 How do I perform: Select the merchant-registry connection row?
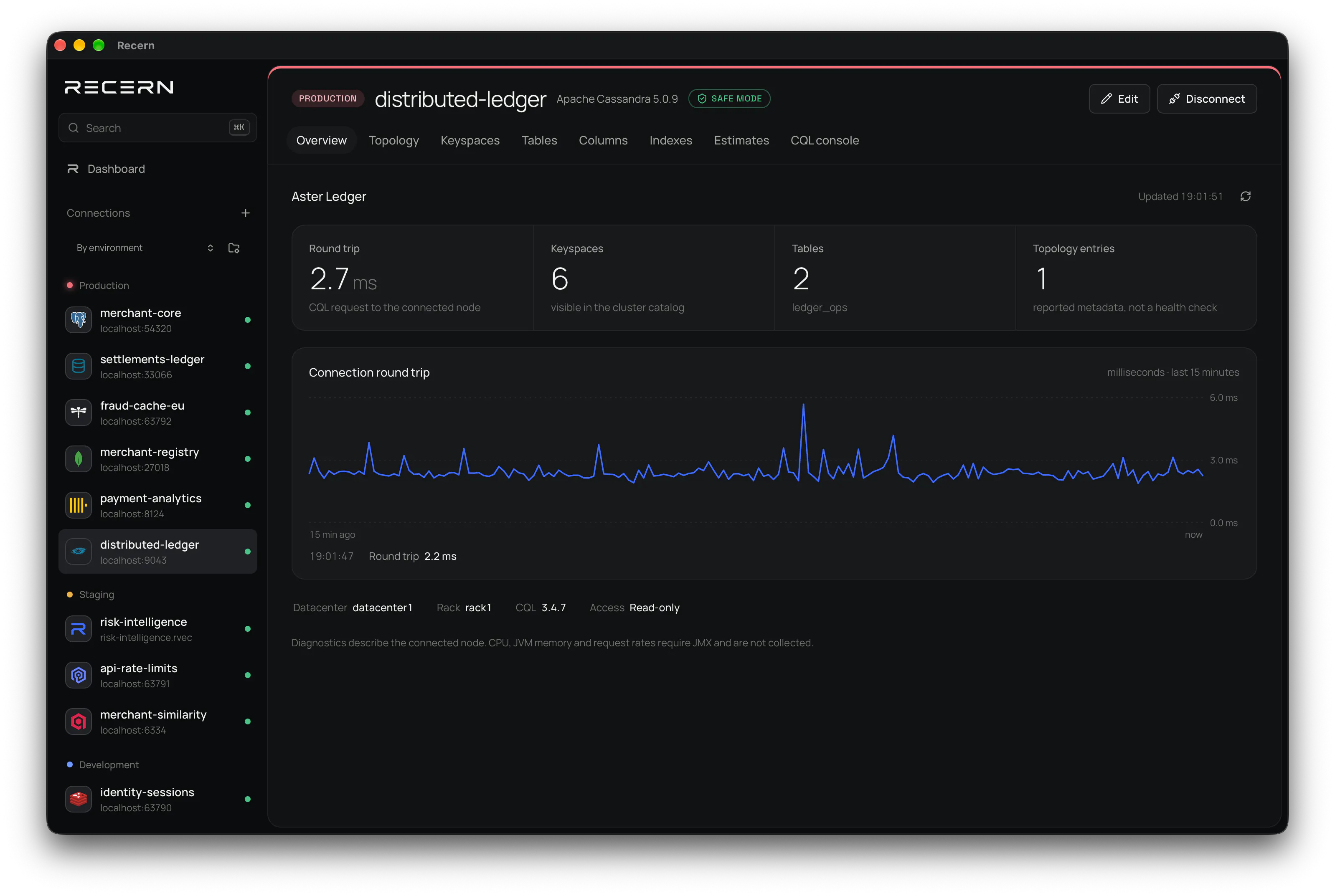click(158, 459)
